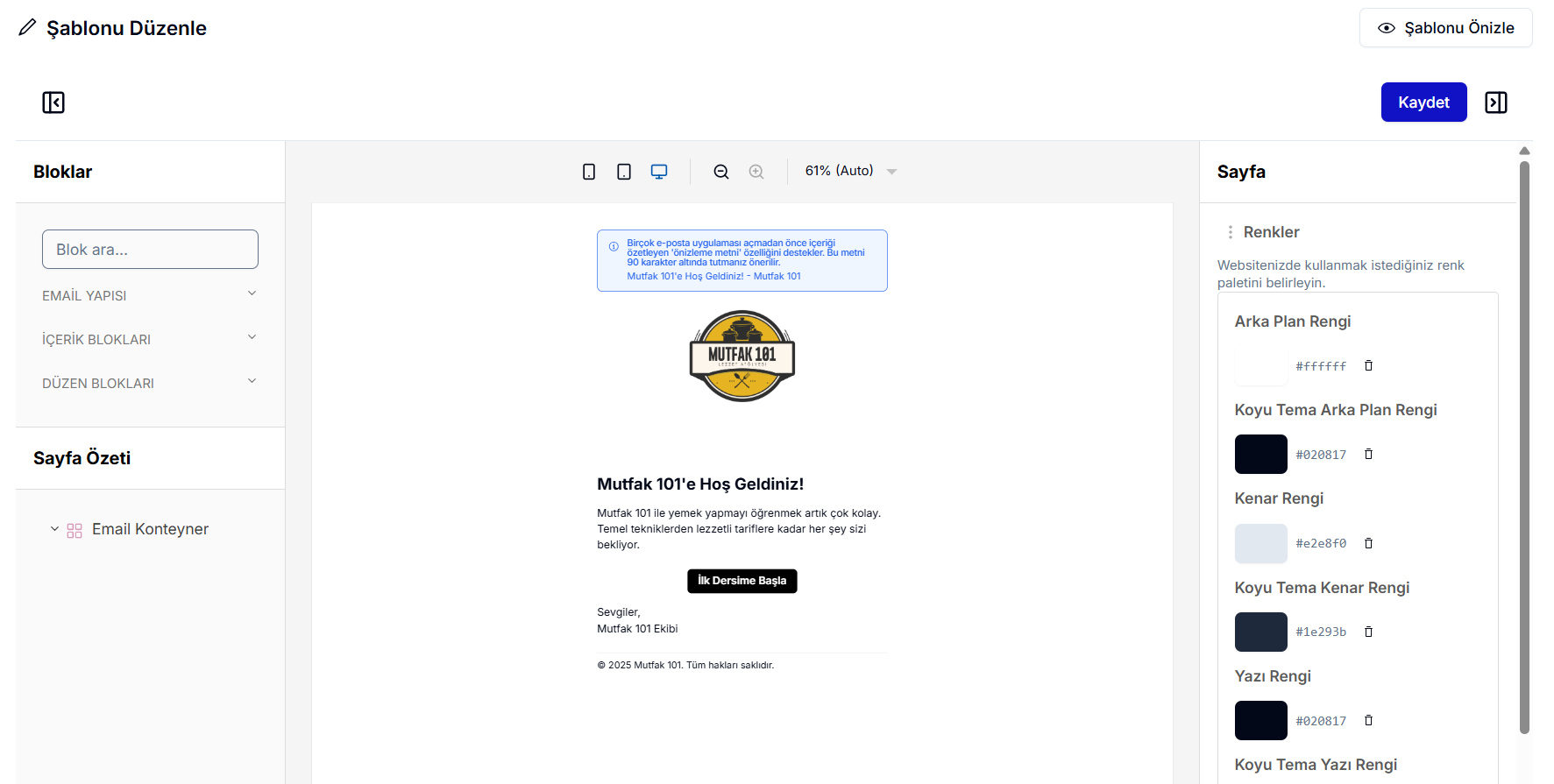Image resolution: width=1554 pixels, height=784 pixels.
Task: Collapse the left Bloklar sidebar panel
Action: [x=53, y=102]
